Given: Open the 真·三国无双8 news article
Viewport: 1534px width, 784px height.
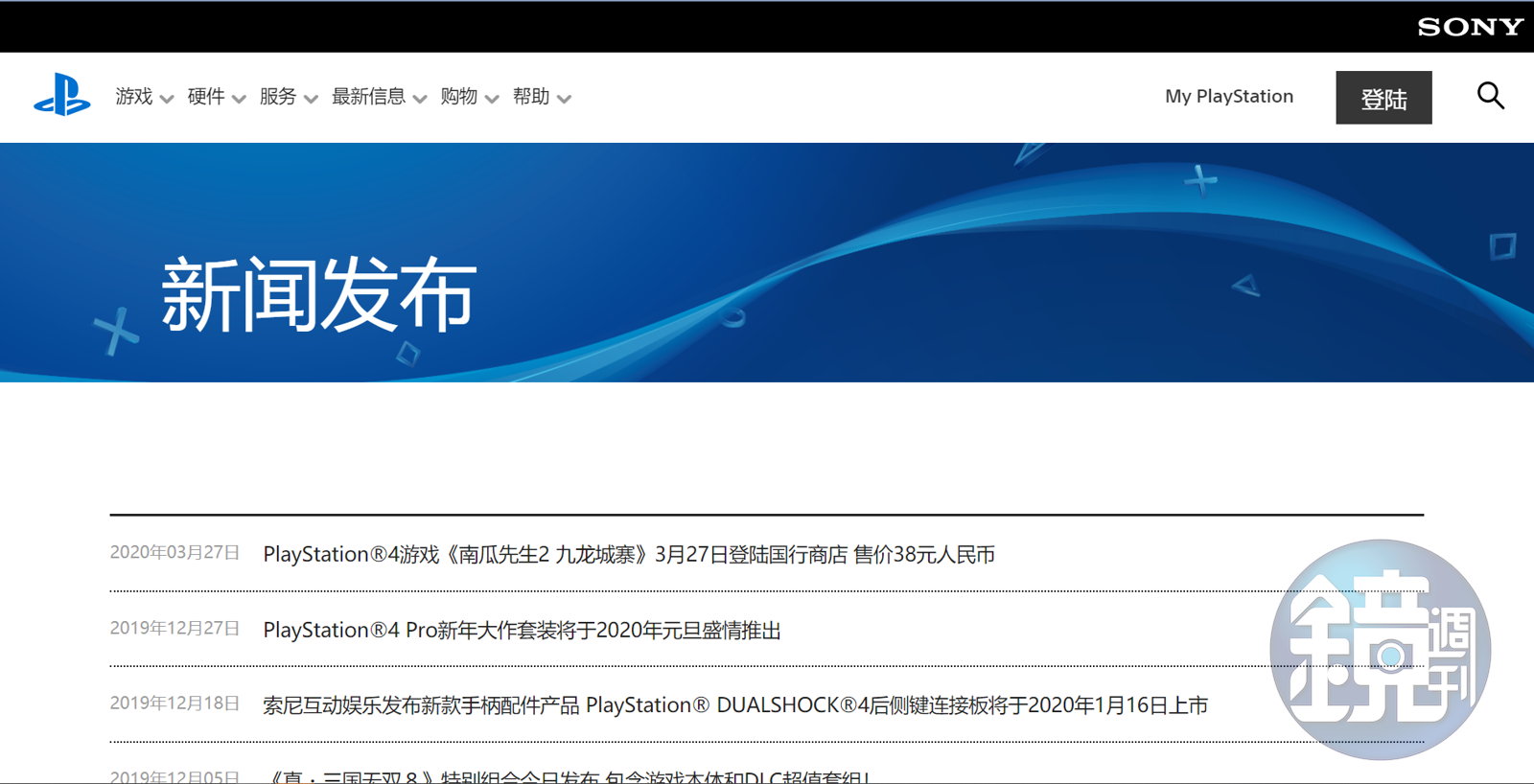Looking at the screenshot, I should pos(566,775).
